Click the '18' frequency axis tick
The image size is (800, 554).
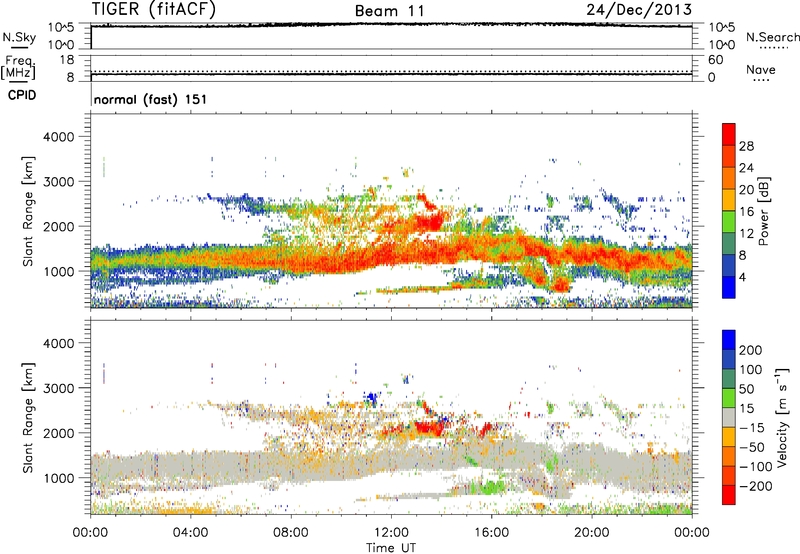pos(67,60)
